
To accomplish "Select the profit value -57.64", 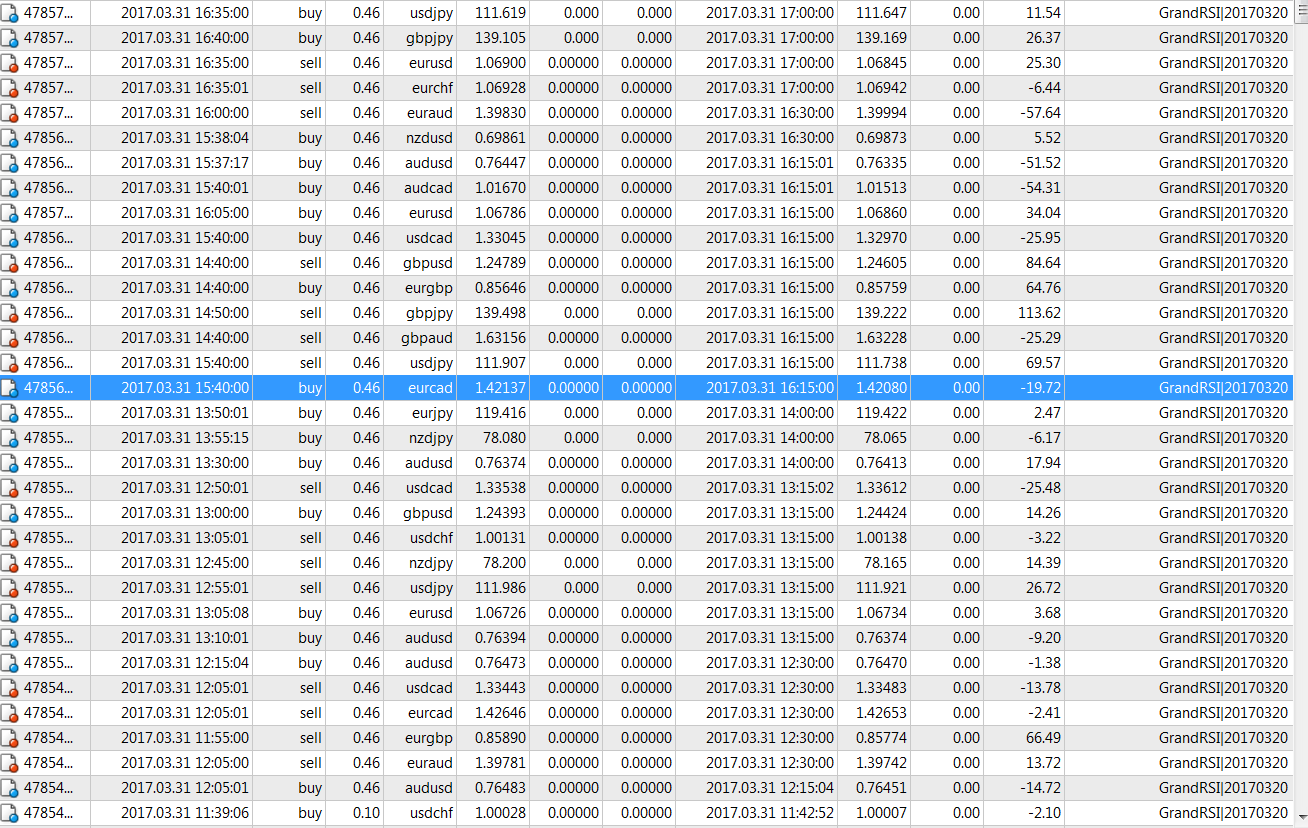I will [1041, 113].
